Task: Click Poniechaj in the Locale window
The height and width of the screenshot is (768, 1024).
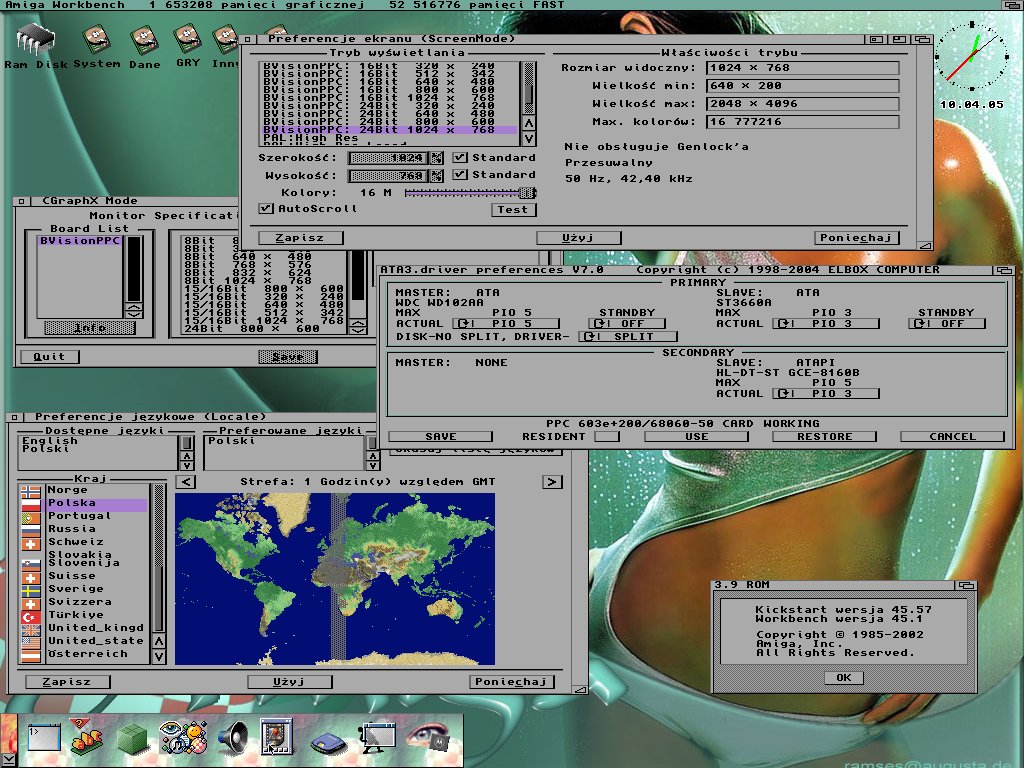Action: [x=512, y=682]
